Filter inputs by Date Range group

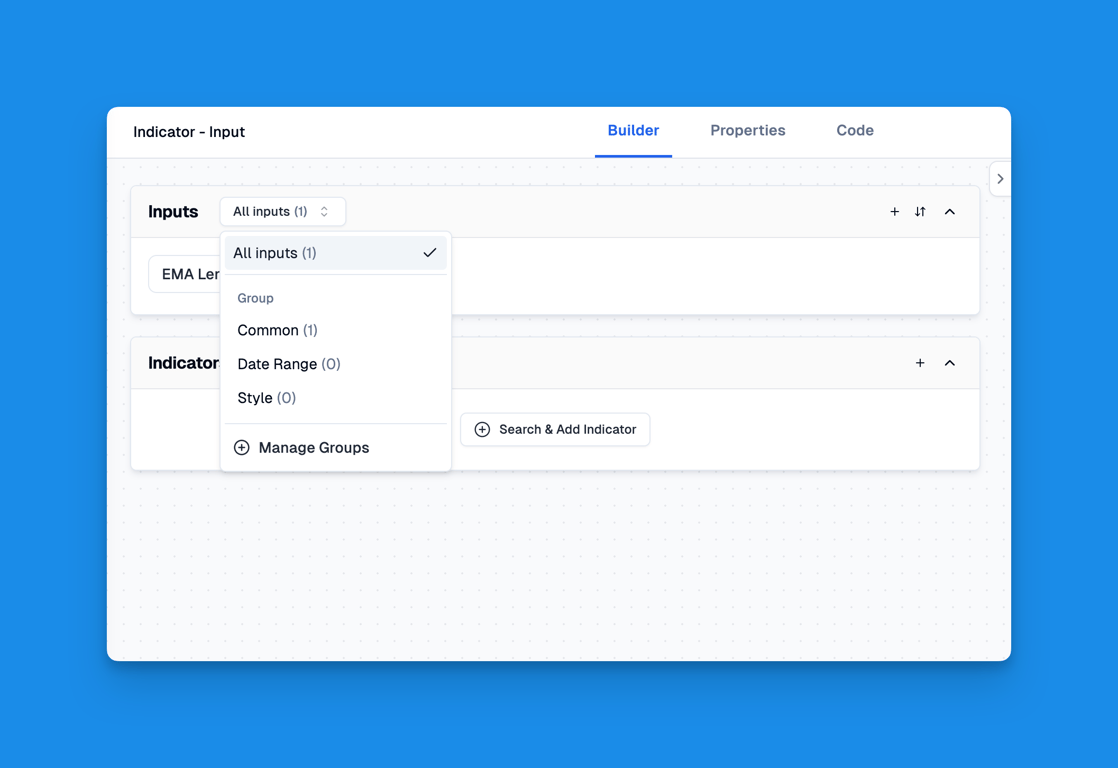(288, 364)
